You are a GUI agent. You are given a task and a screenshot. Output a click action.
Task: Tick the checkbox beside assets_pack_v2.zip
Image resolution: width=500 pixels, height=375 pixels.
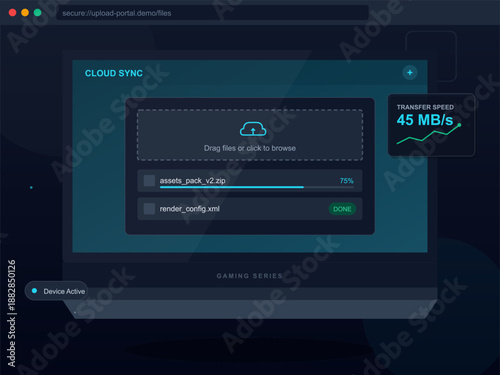[x=149, y=181]
